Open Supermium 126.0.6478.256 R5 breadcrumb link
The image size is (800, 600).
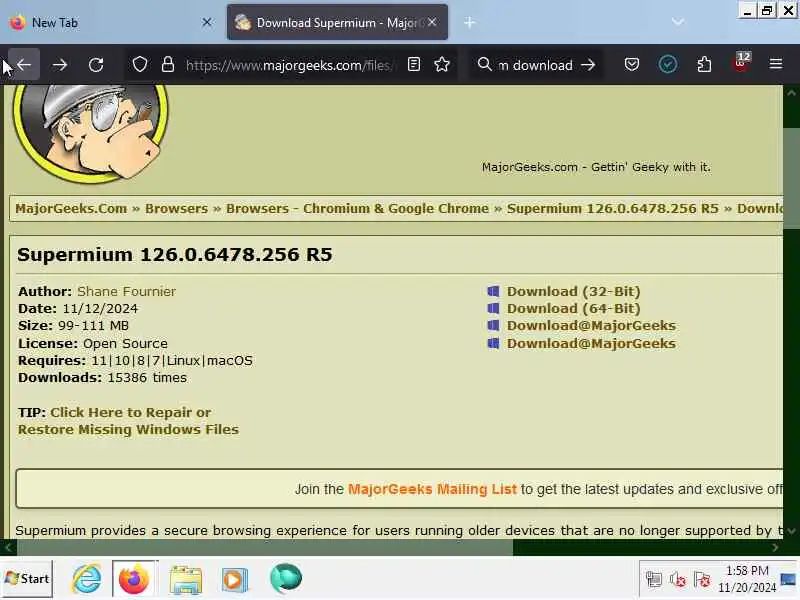[x=612, y=209]
